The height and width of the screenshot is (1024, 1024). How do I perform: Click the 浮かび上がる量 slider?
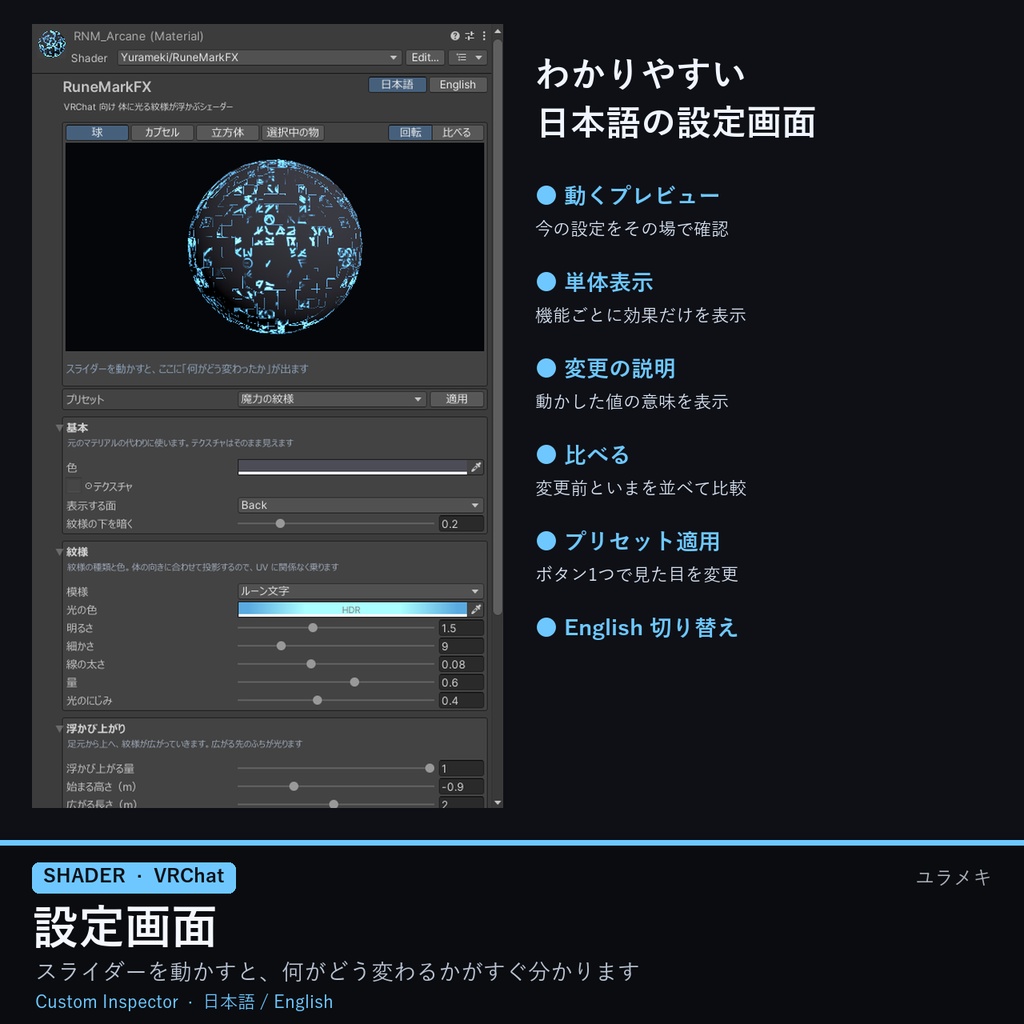(x=336, y=769)
